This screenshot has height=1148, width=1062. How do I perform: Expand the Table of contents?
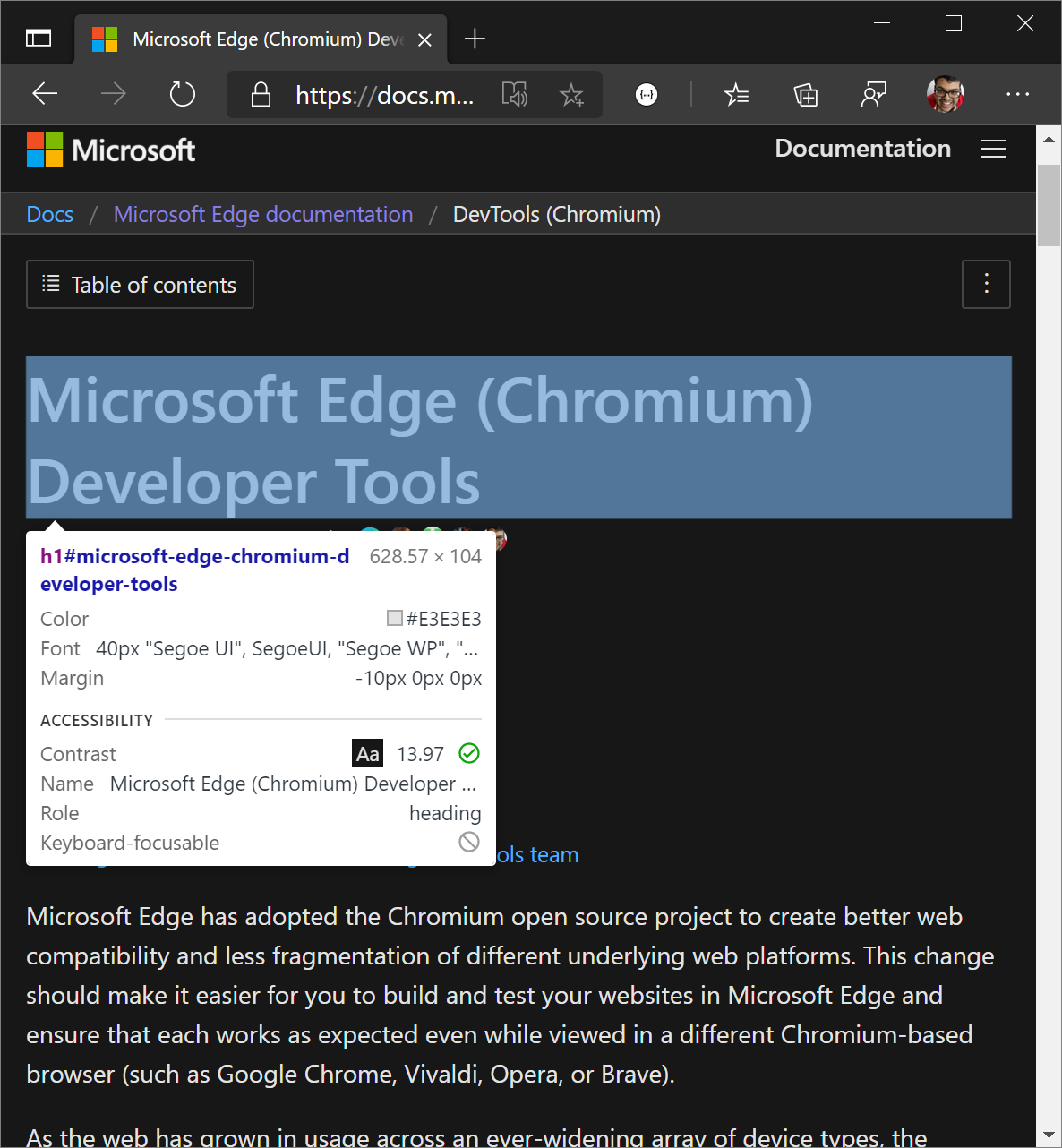click(x=140, y=285)
